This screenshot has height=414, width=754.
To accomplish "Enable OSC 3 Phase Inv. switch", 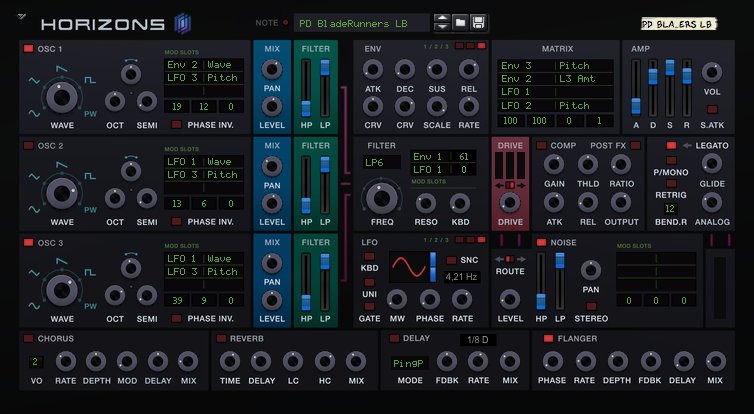I will pos(176,318).
